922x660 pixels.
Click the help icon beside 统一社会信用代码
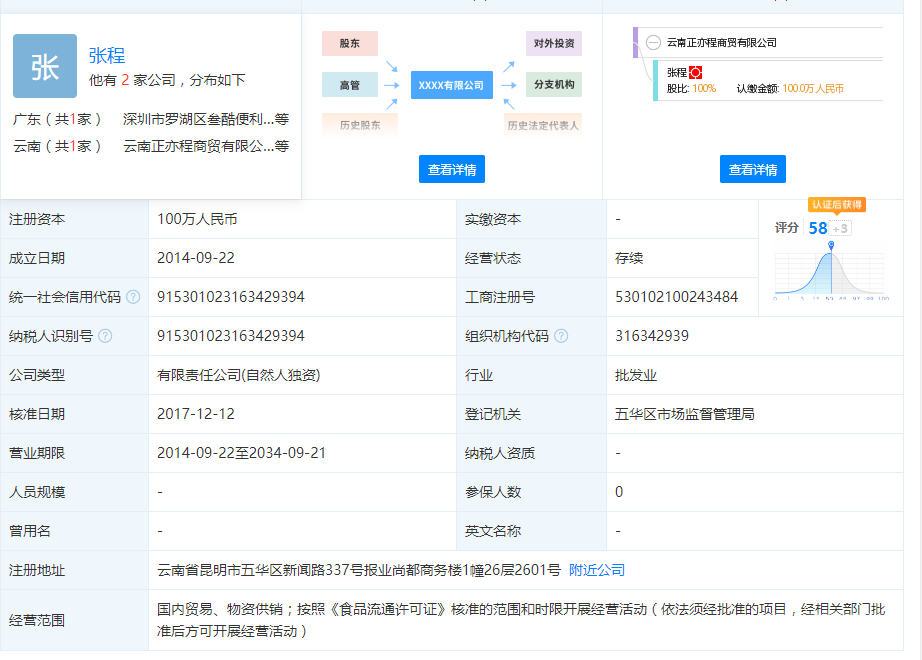pyautogui.click(x=133, y=297)
